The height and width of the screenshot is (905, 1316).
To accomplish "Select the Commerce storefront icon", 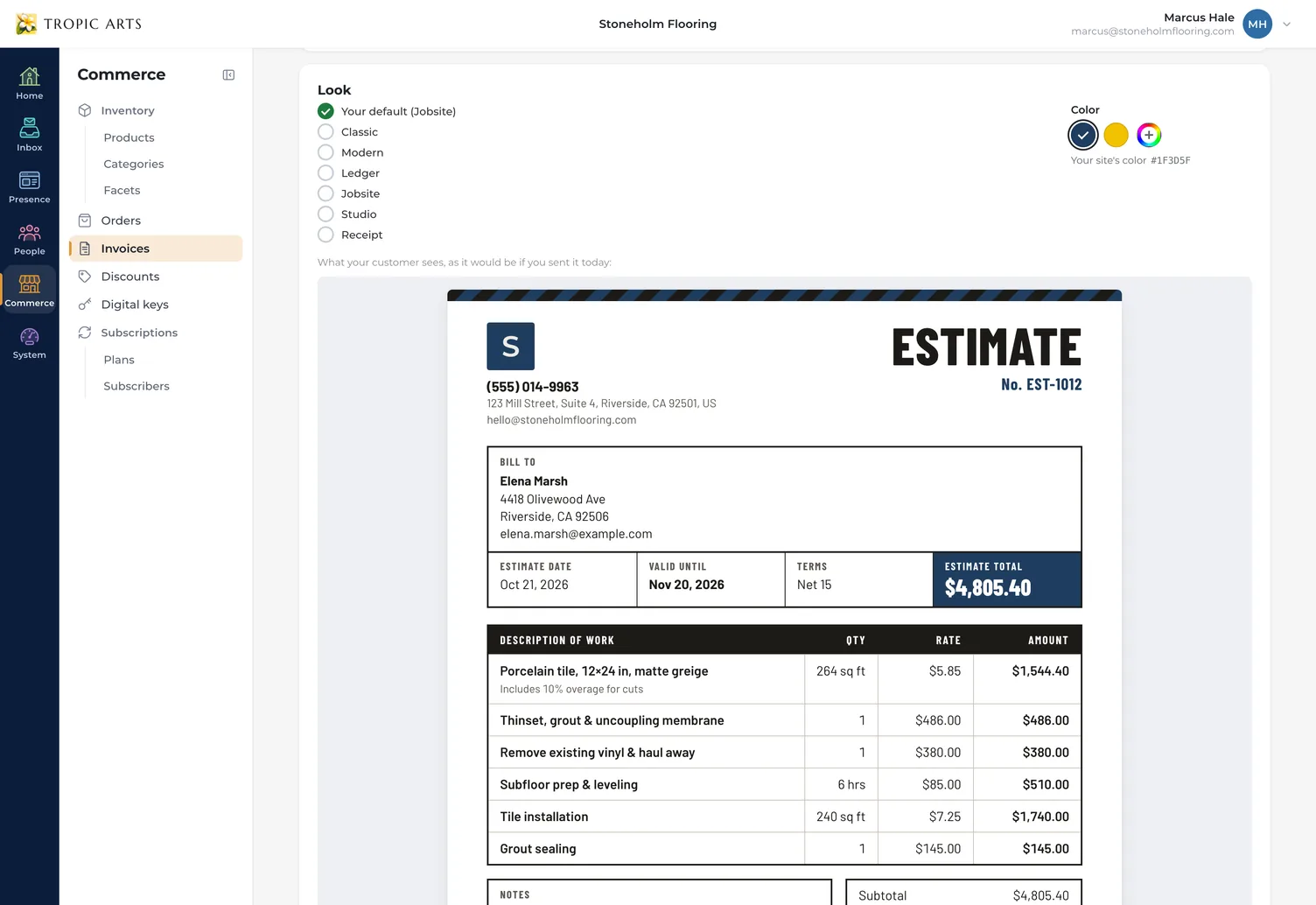I will coord(29,284).
